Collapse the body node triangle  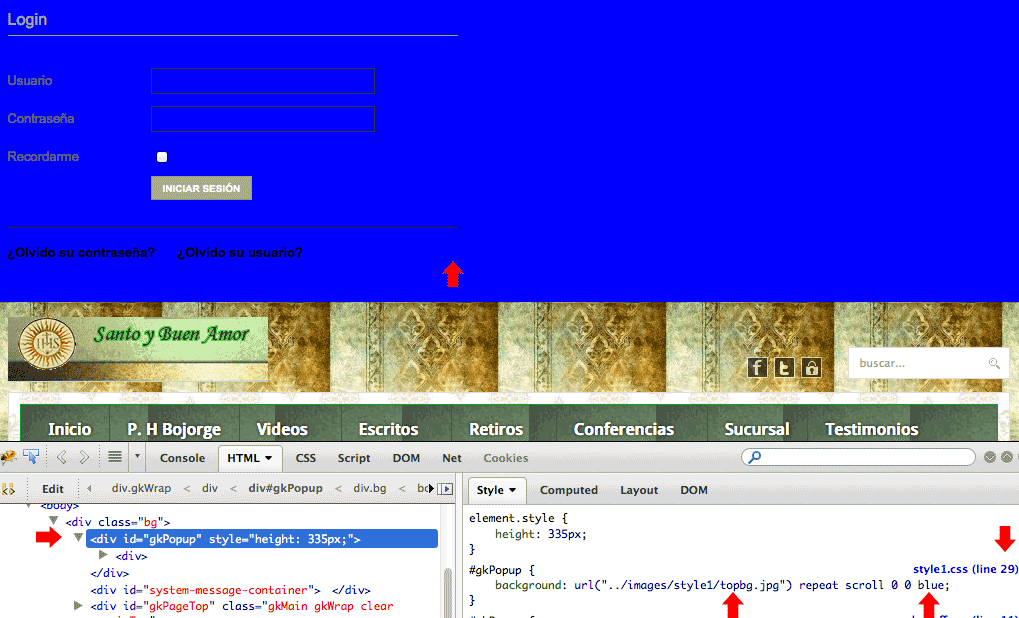[x=29, y=506]
